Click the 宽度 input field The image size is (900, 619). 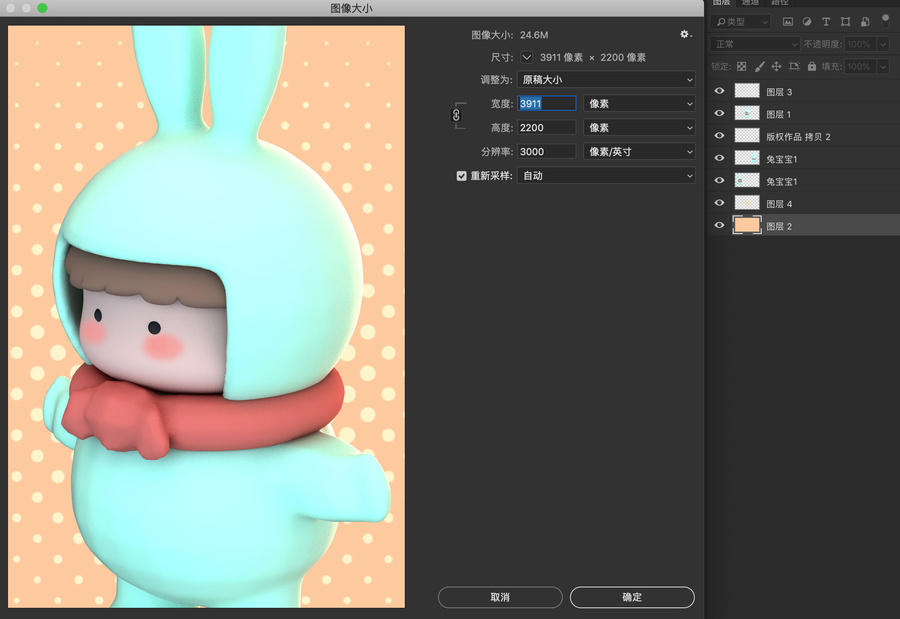[x=546, y=104]
